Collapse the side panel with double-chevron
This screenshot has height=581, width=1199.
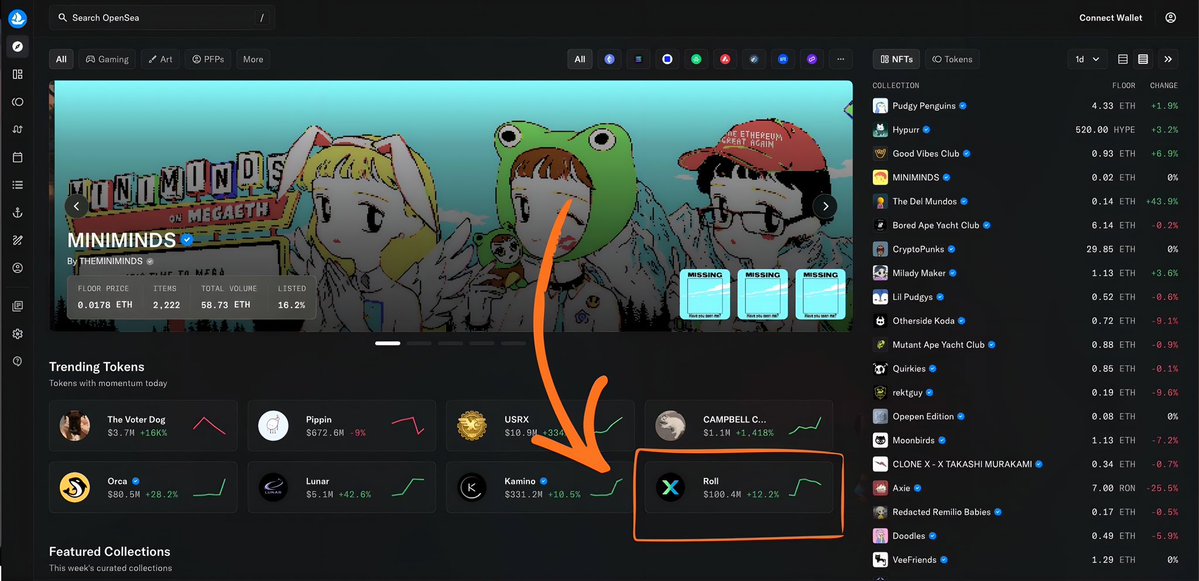[x=1168, y=59]
